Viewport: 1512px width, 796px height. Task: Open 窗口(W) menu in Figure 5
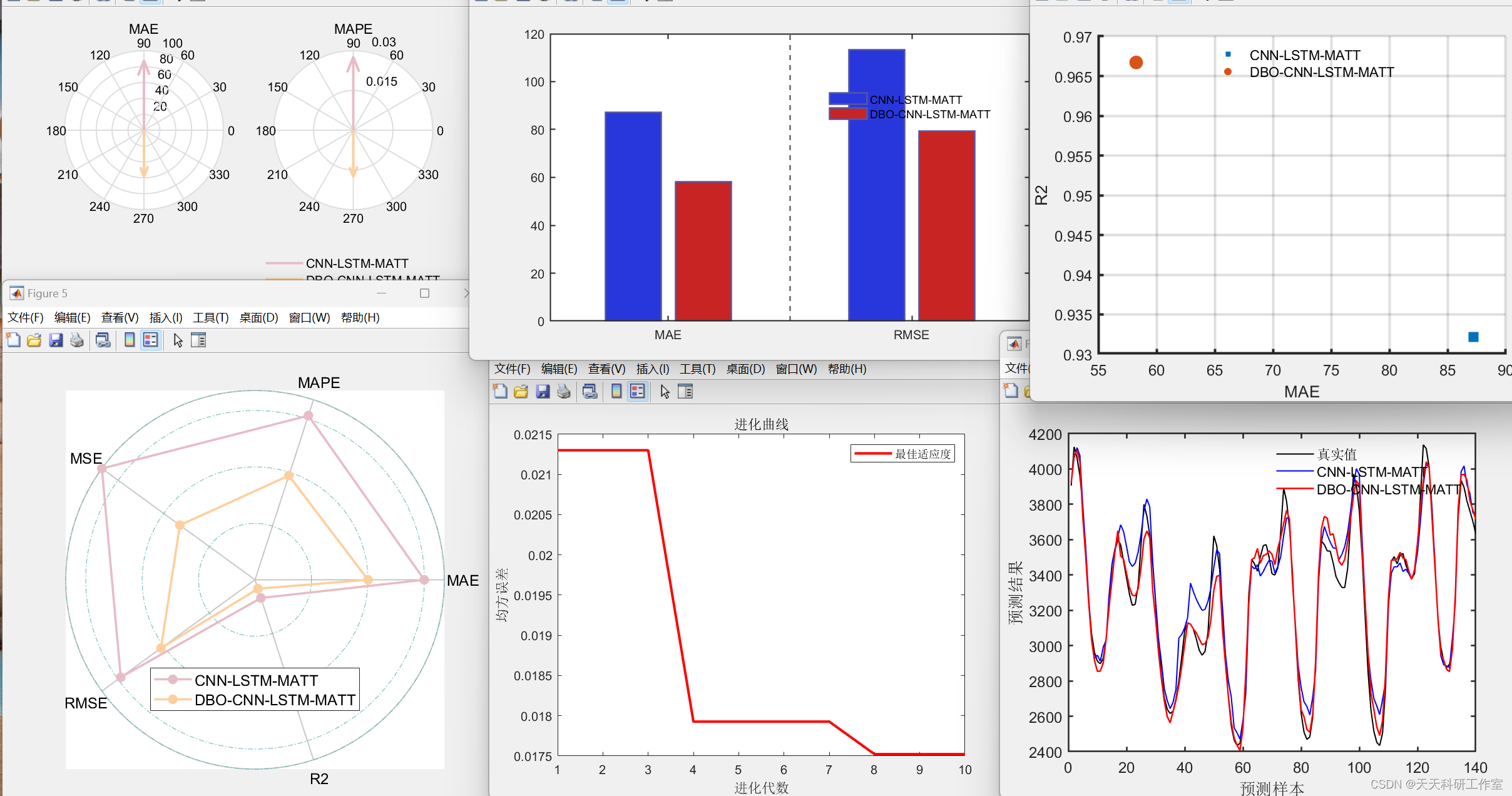point(310,317)
